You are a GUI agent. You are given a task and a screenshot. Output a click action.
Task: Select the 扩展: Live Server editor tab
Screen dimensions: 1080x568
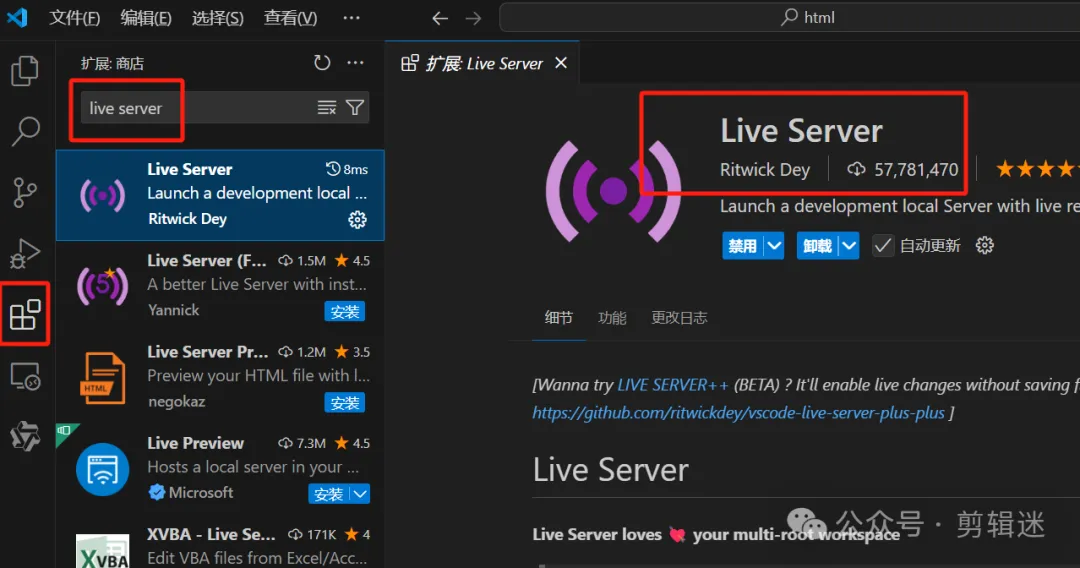[482, 63]
